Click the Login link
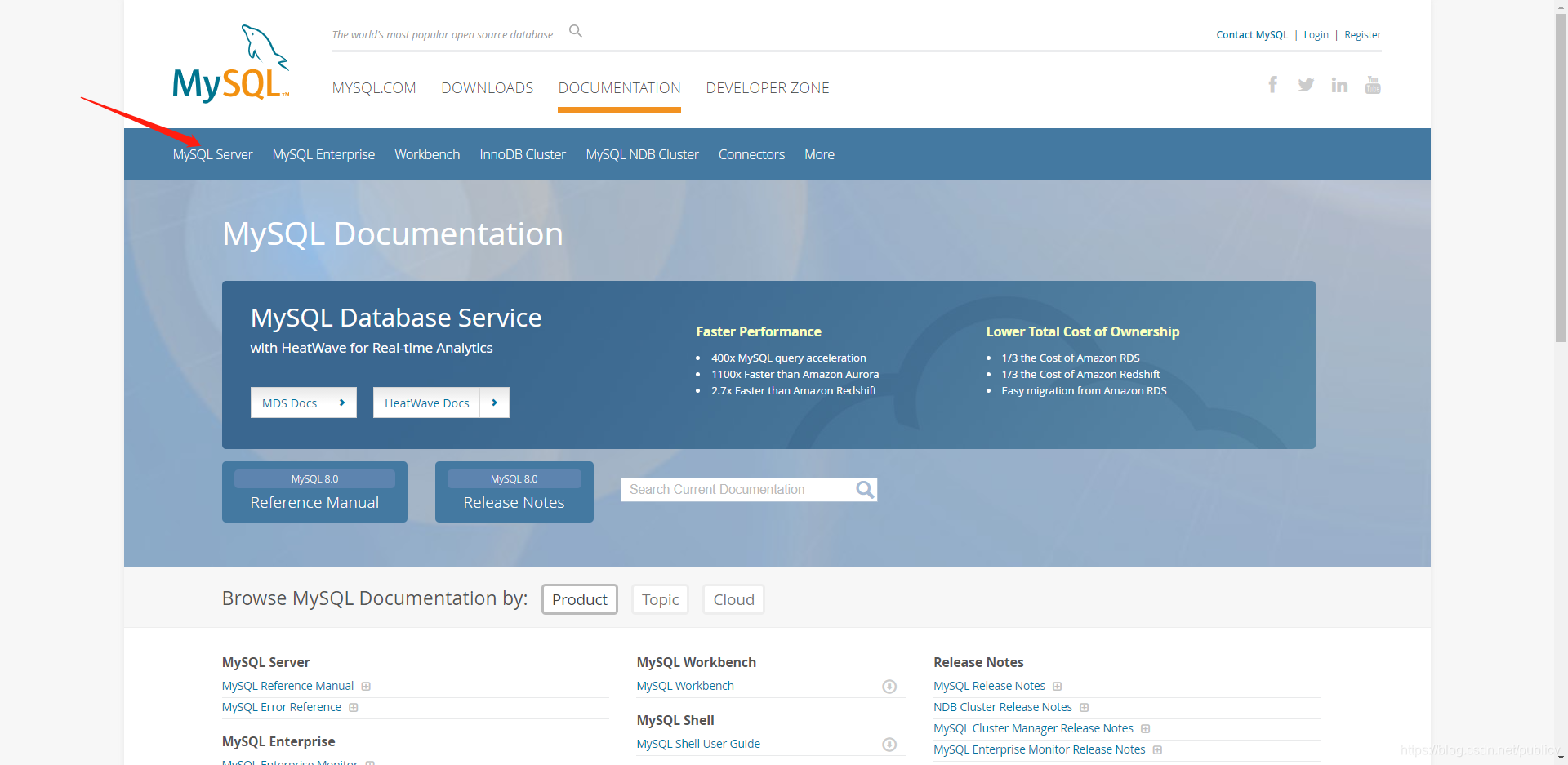Screen dimensions: 1568x765 [1316, 35]
